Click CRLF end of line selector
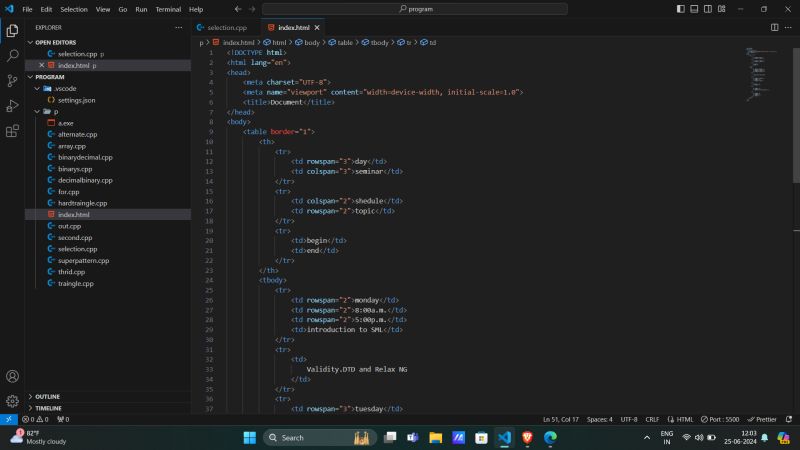The image size is (800, 450). [x=652, y=419]
